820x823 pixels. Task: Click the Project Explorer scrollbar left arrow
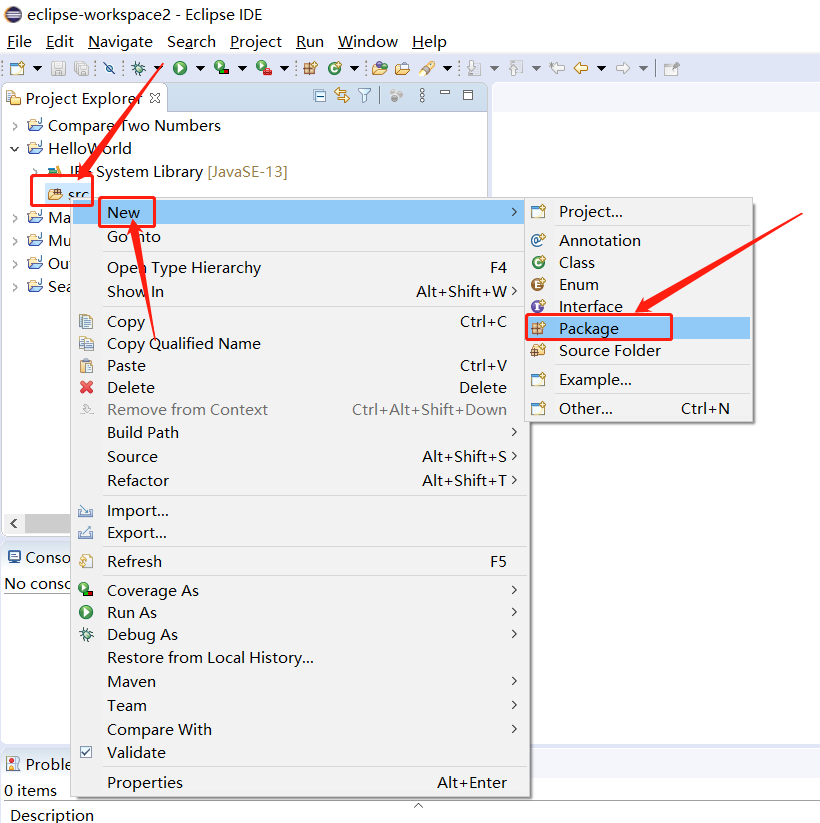click(x=14, y=523)
